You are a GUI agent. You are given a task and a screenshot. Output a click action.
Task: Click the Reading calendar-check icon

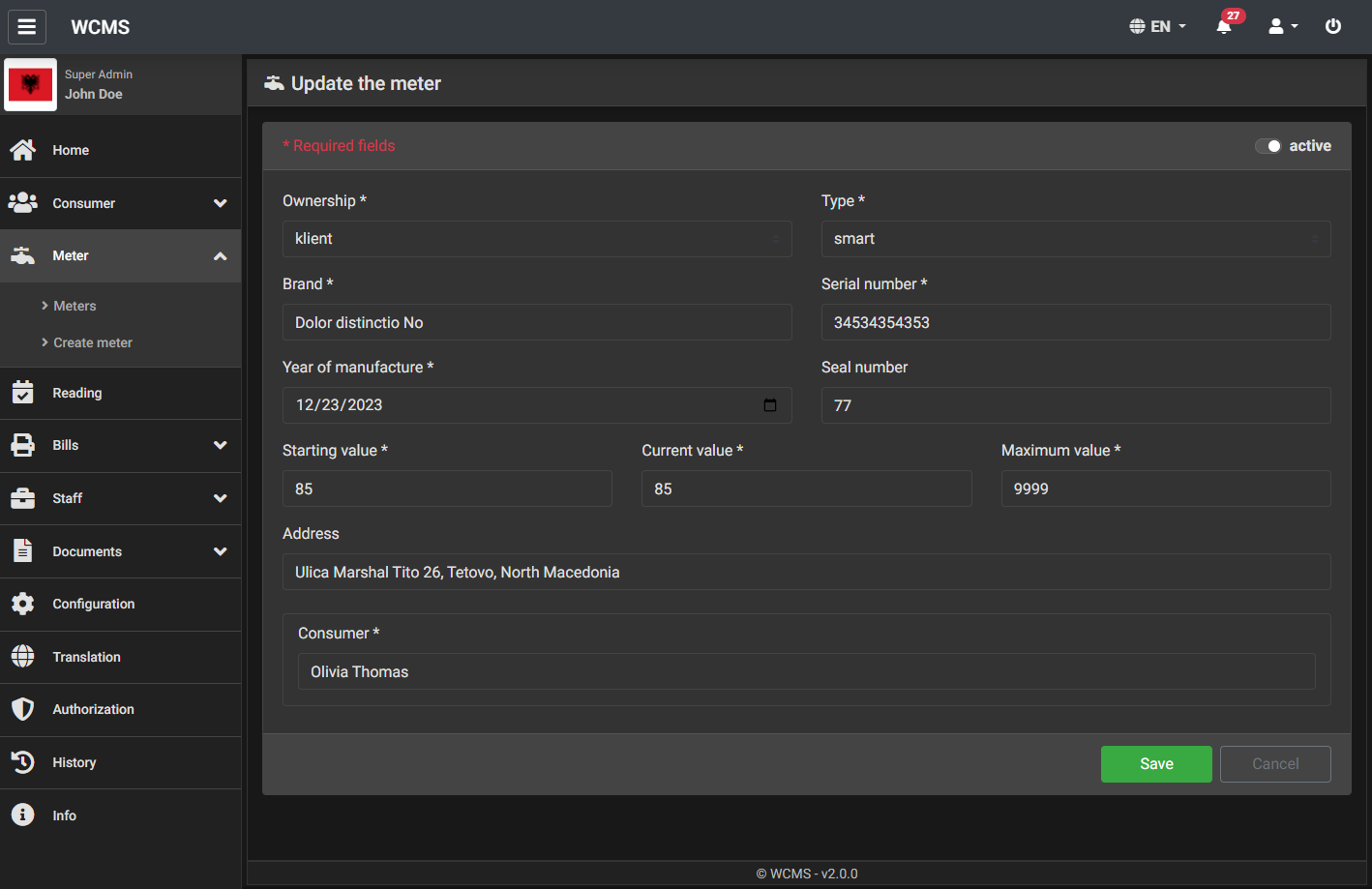23,393
